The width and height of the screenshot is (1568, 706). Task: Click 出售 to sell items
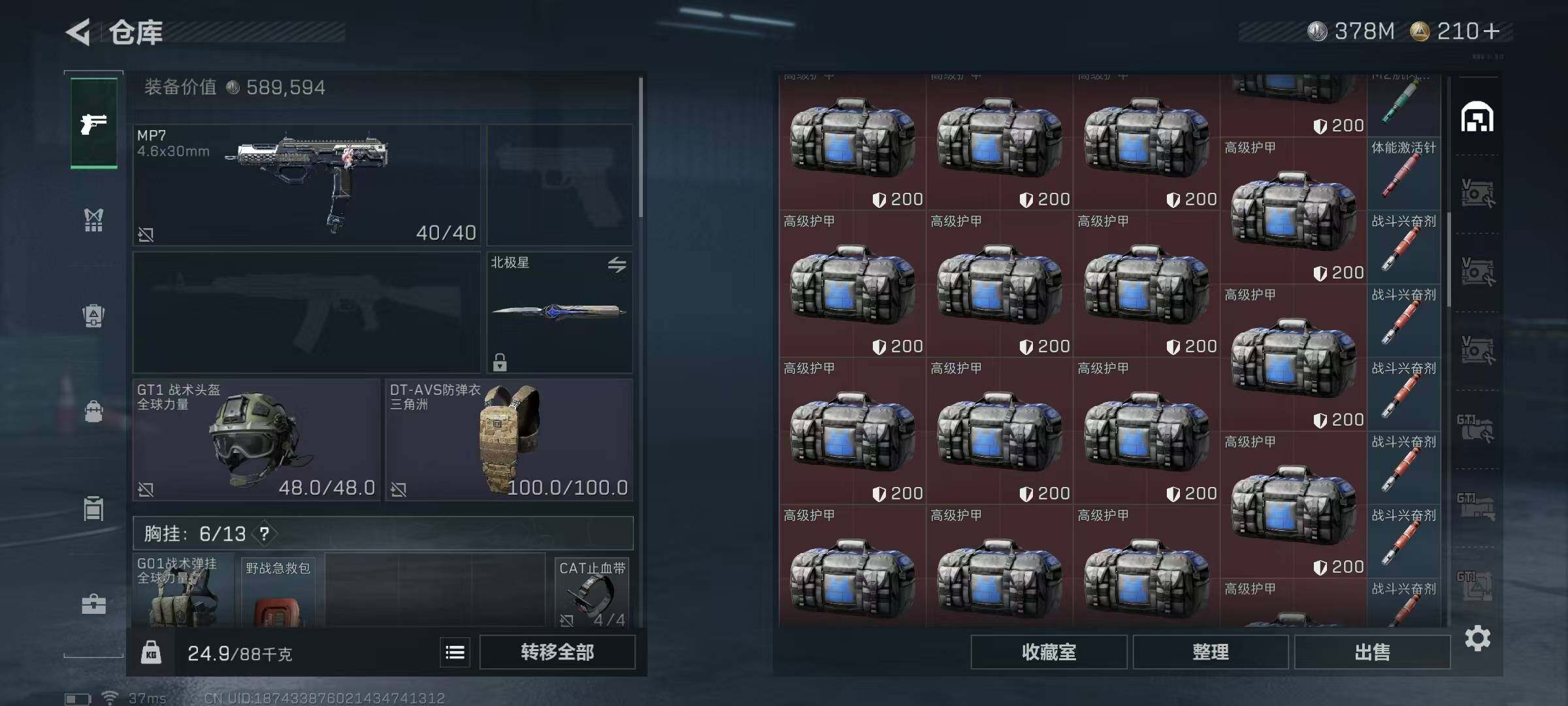(1372, 652)
